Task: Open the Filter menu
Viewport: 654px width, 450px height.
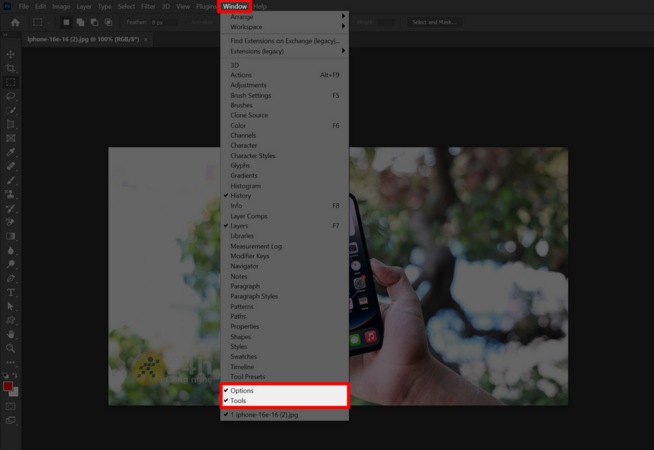Action: (148, 6)
